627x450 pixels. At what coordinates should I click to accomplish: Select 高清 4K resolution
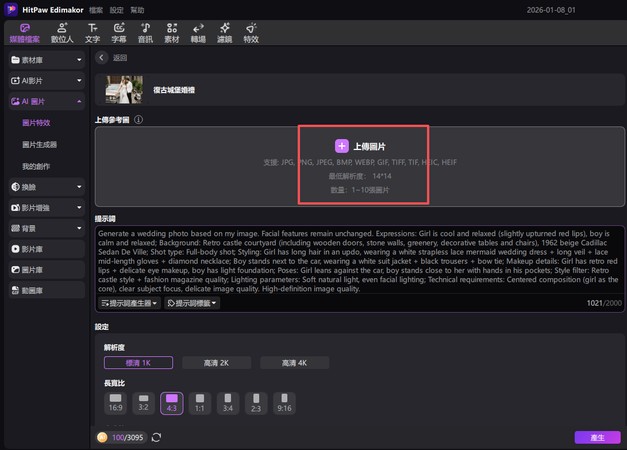(x=294, y=363)
